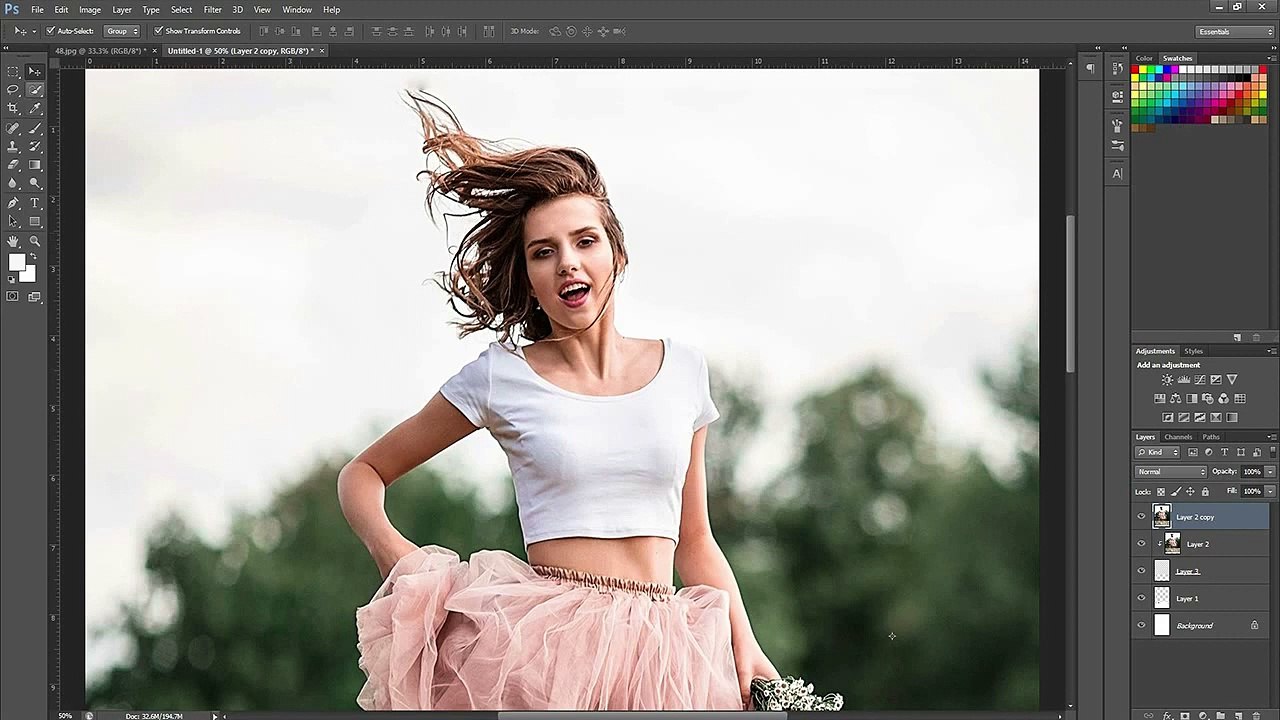Hide the Background layer

point(1141,625)
